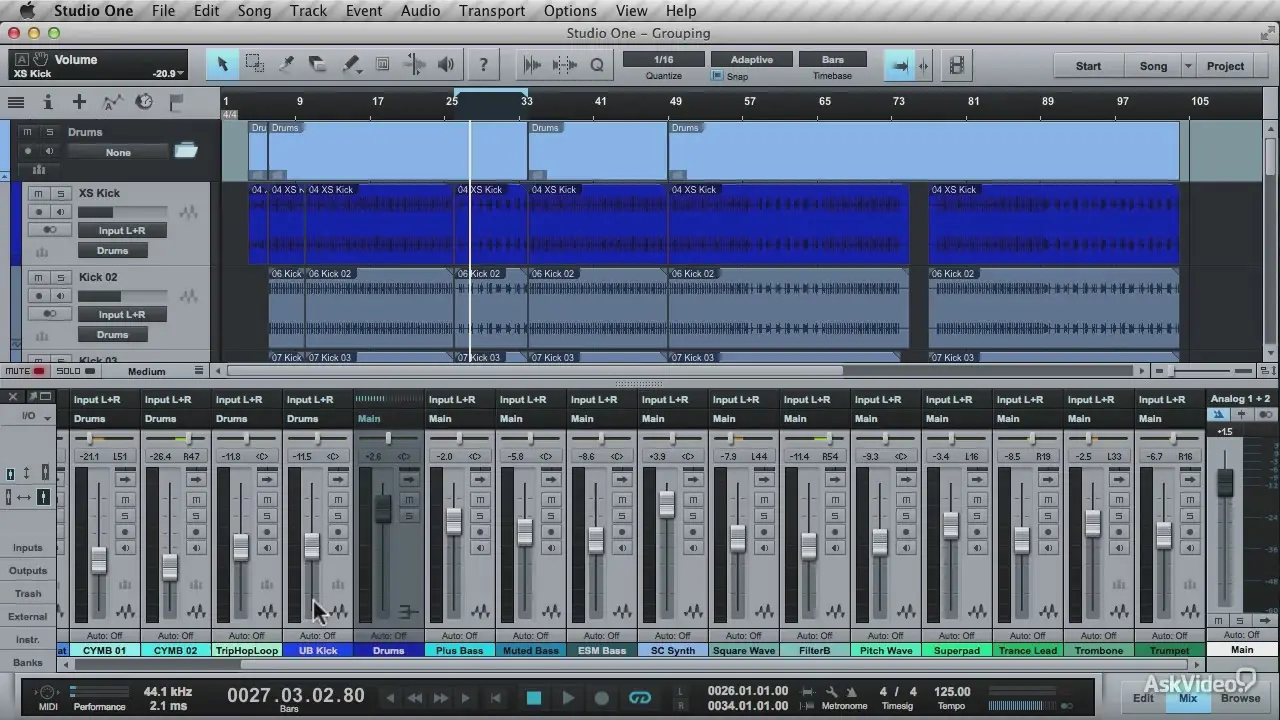Adjust the Drums bus channel fader
This screenshot has height=720, width=1280.
click(x=383, y=508)
